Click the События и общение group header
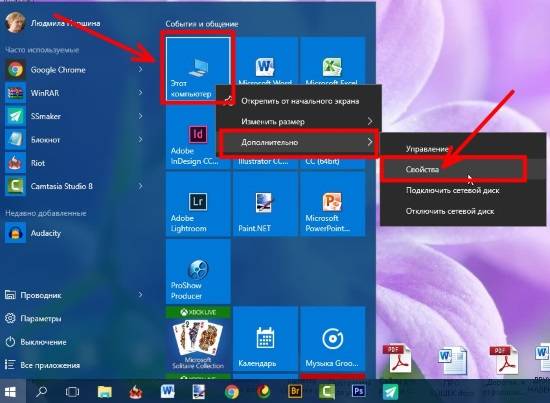Image resolution: width=550 pixels, height=403 pixels. click(x=202, y=24)
